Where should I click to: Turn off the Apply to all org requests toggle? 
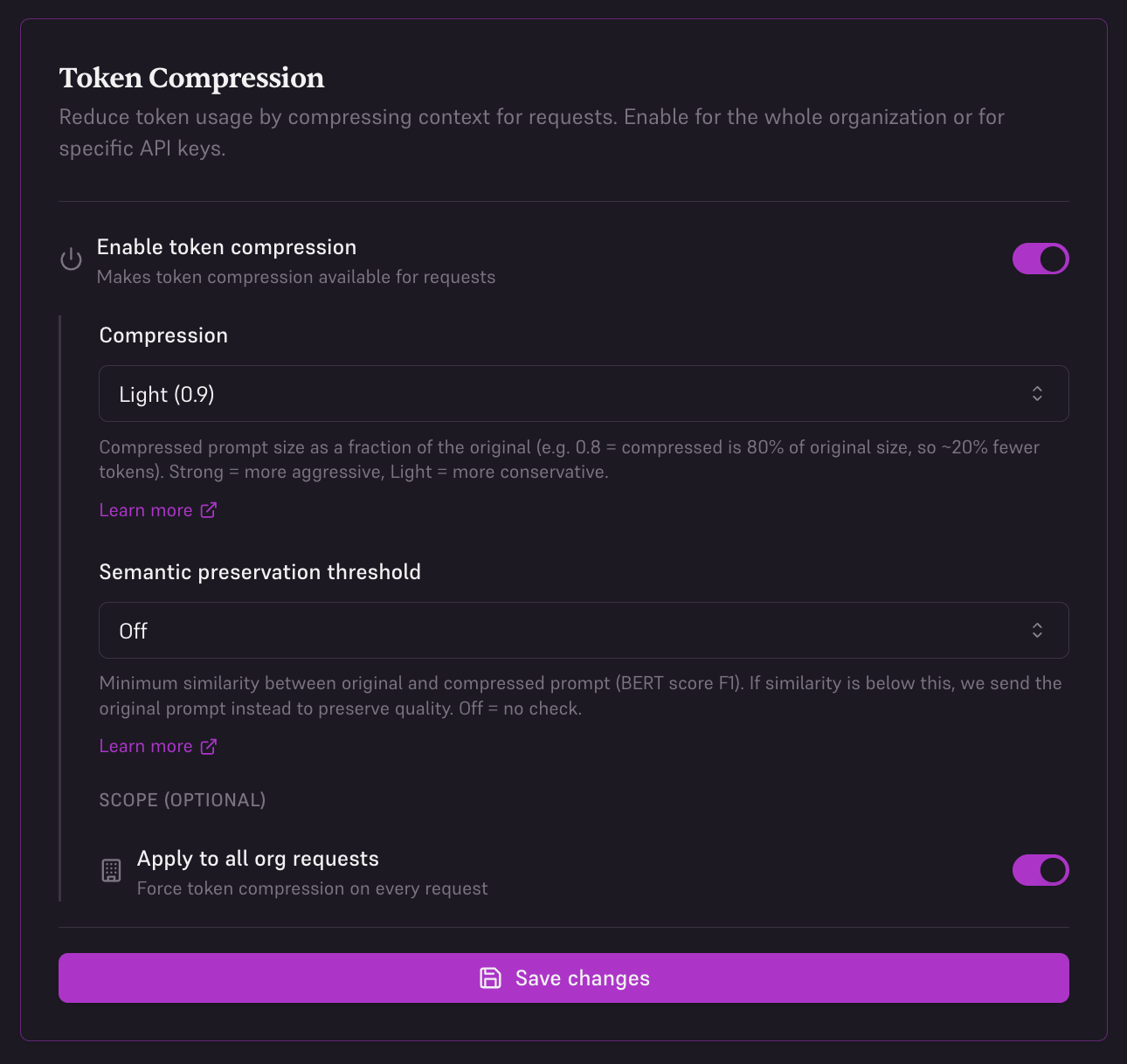click(1041, 870)
